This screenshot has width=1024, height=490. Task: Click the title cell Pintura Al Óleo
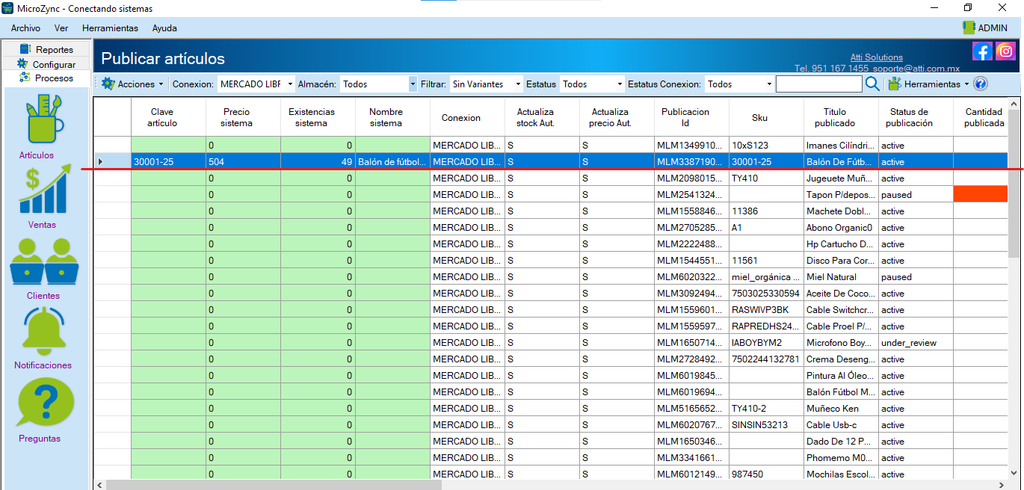click(x=841, y=375)
